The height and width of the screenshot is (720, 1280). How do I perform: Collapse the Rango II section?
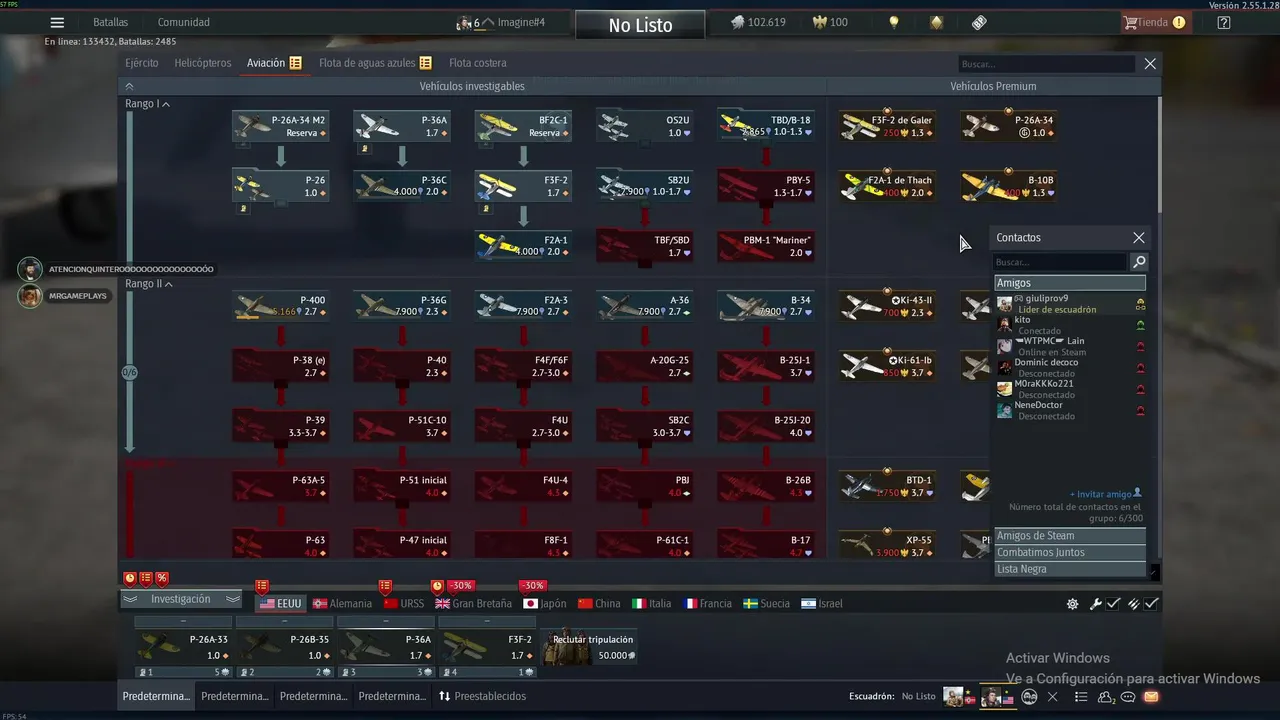click(150, 284)
